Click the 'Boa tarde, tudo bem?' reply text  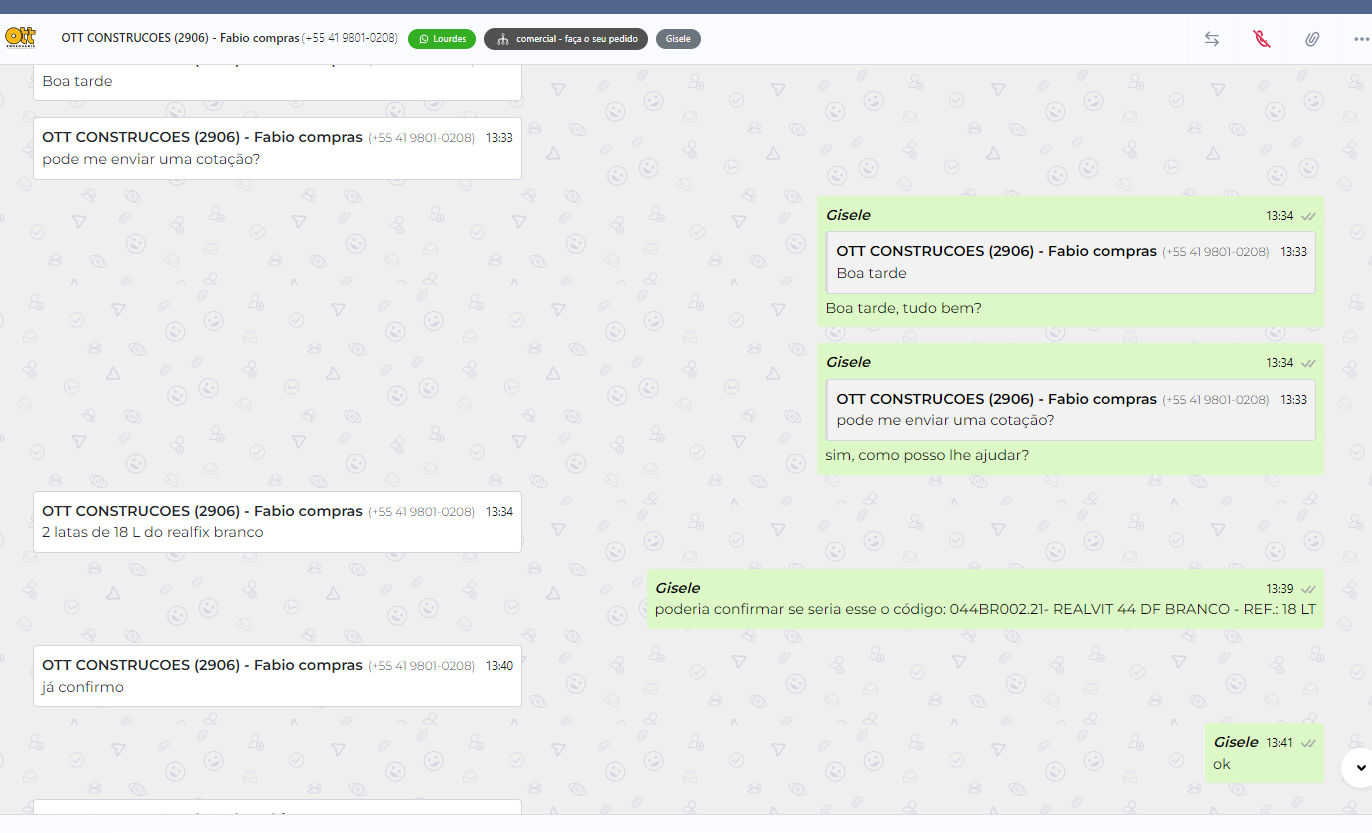[x=903, y=308]
